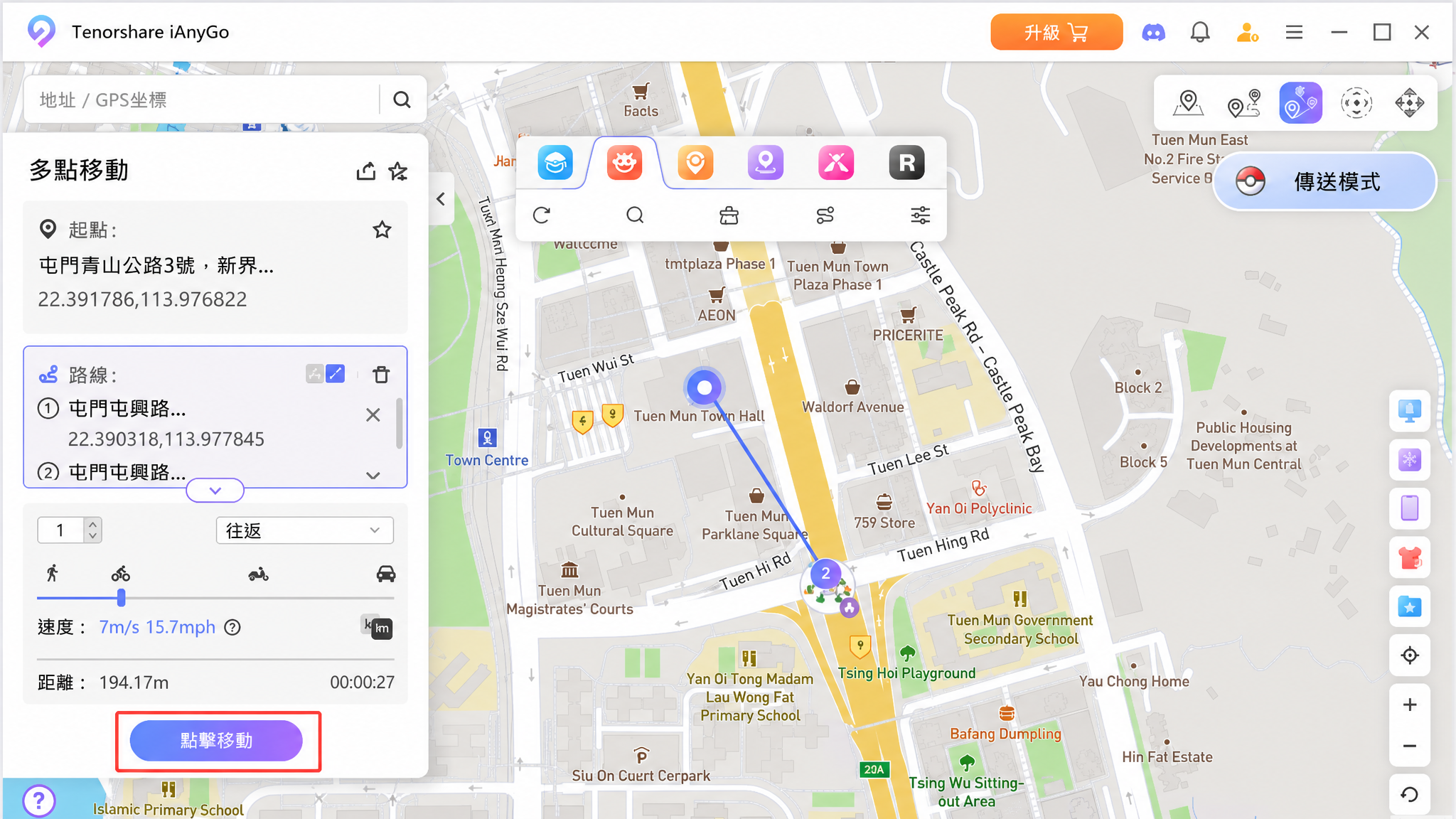Image resolution: width=1456 pixels, height=819 pixels.
Task: Open the hamburger main menu
Action: click(x=1294, y=33)
